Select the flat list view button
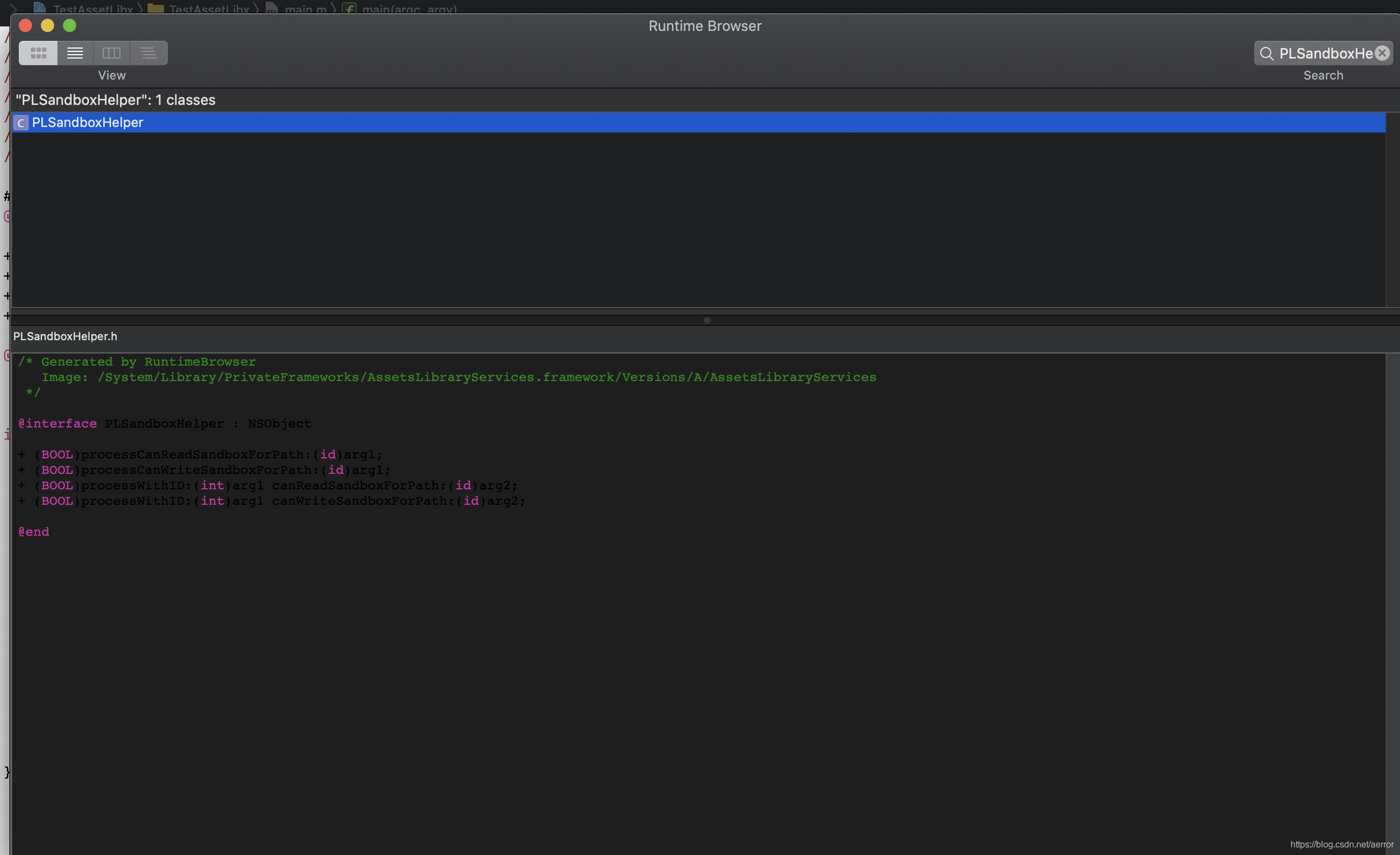1400x855 pixels. [x=75, y=53]
